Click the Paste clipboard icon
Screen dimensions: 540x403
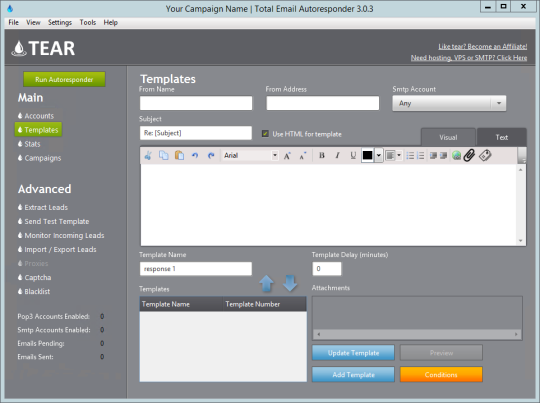click(179, 155)
